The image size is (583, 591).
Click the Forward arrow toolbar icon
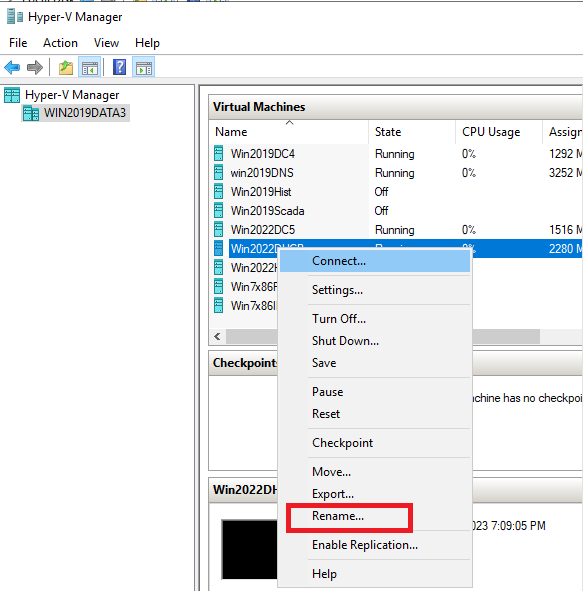35,68
